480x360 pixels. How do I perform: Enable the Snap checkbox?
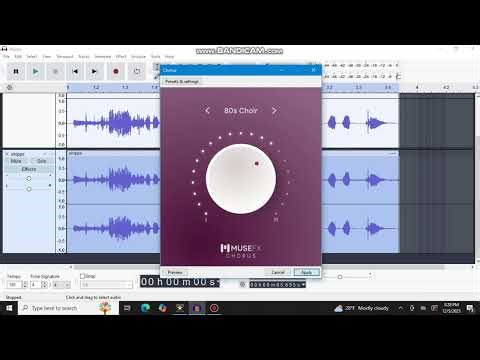click(x=82, y=276)
